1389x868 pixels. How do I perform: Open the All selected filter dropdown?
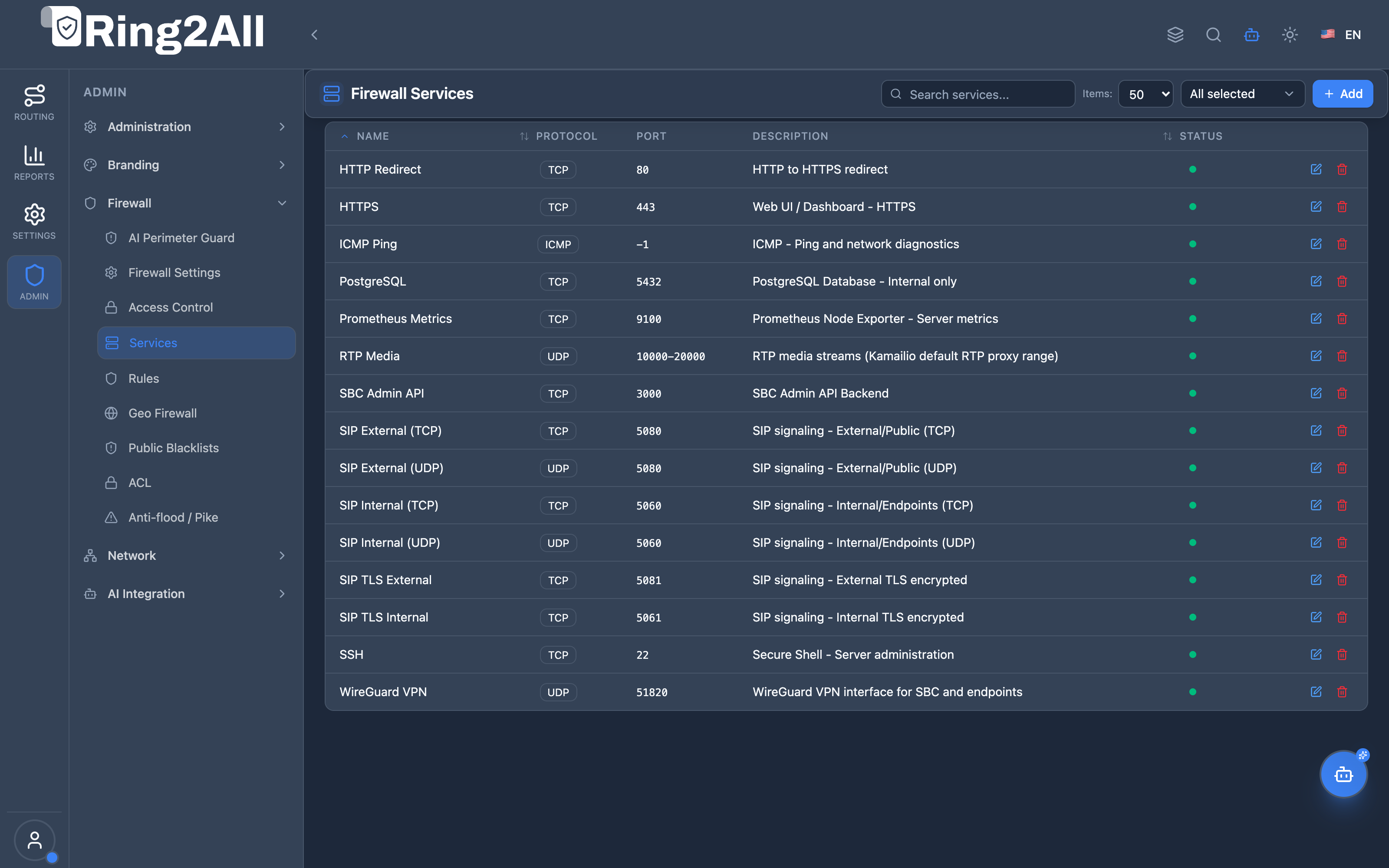click(1242, 94)
